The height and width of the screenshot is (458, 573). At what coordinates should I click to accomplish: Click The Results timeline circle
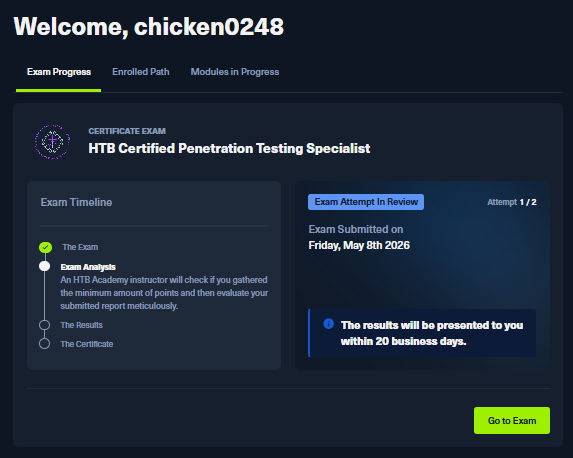[45, 325]
